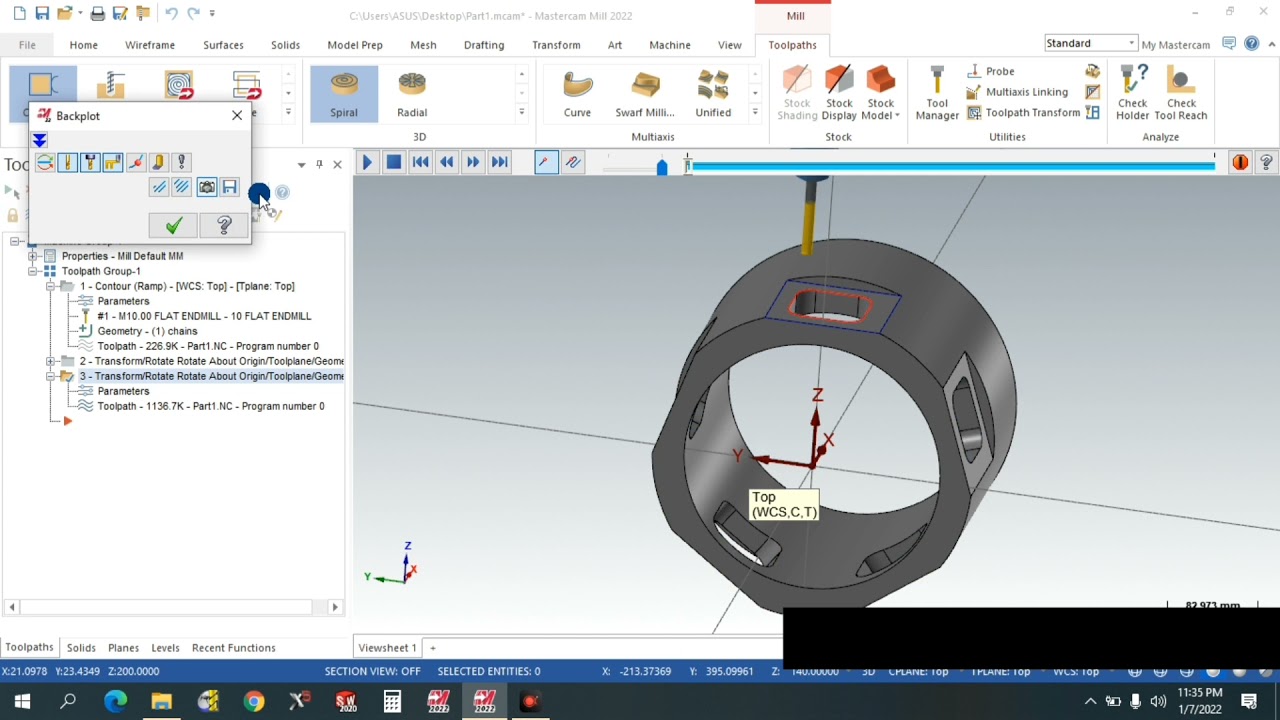Click the new file icon
The width and height of the screenshot is (1280, 720).
(x=20, y=13)
